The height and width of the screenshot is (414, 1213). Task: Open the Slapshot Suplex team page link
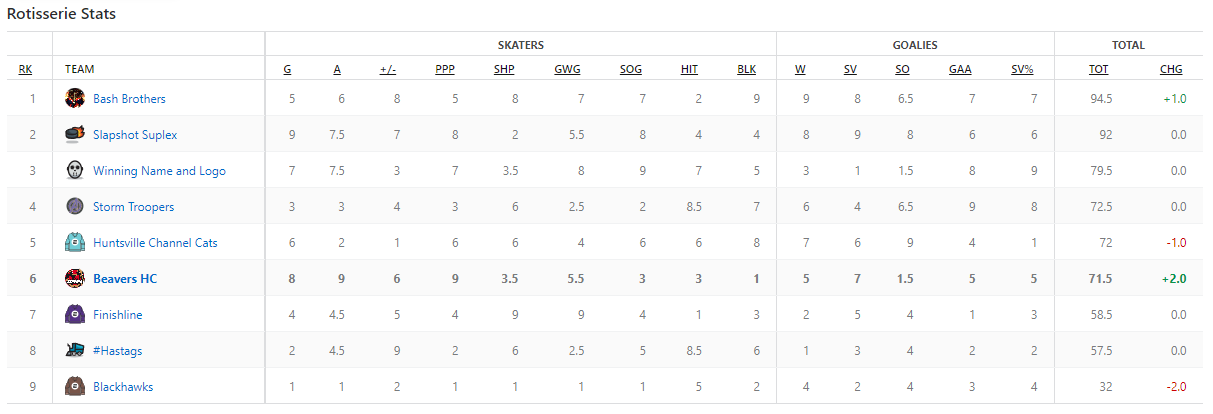[x=135, y=135]
